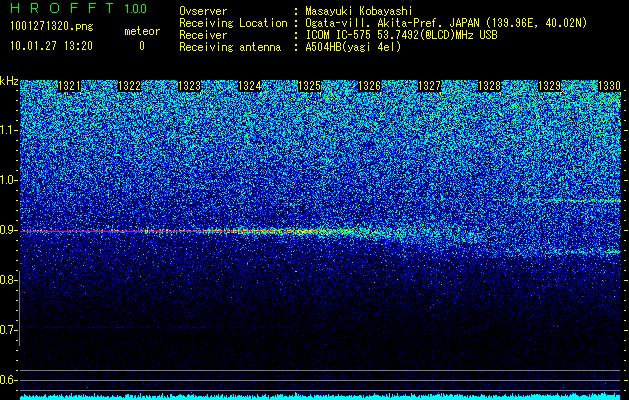Click the Ovserver label

pos(203,11)
